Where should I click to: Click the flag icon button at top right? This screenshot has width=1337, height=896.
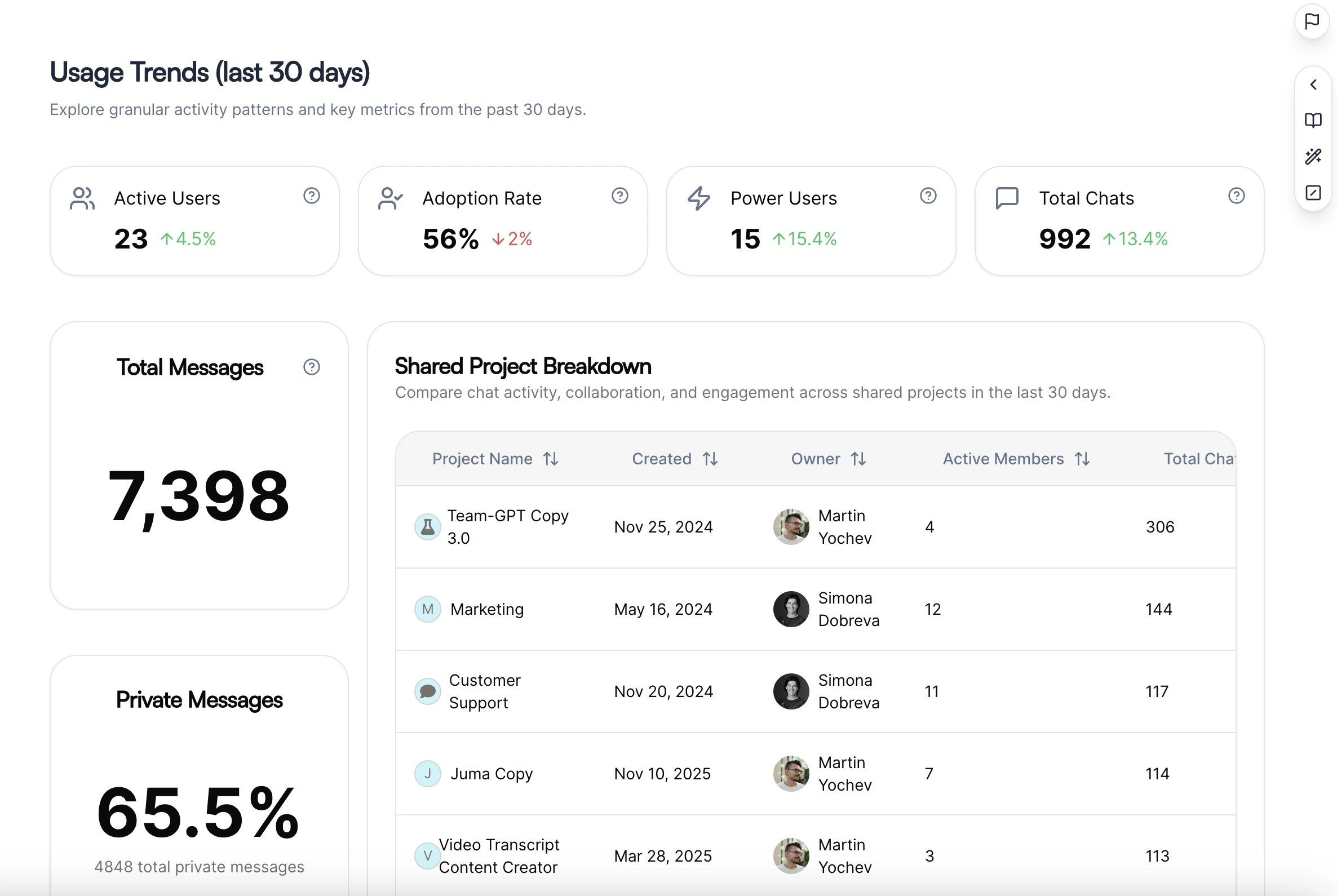(x=1311, y=22)
